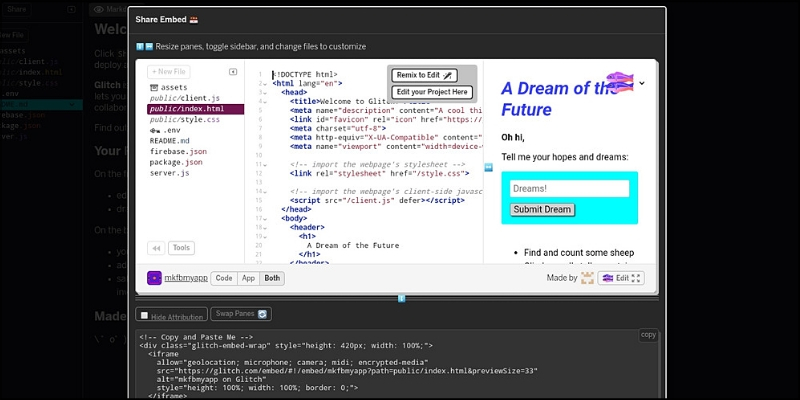Click the Made by user avatar

coord(588,278)
